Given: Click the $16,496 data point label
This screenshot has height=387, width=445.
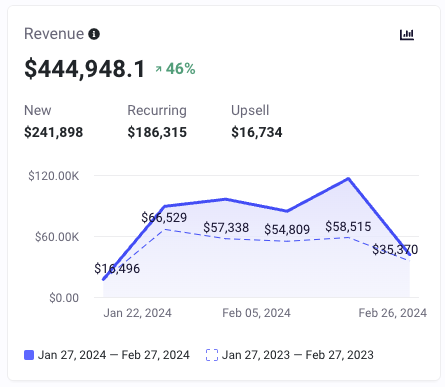Looking at the screenshot, I should click(117, 268).
